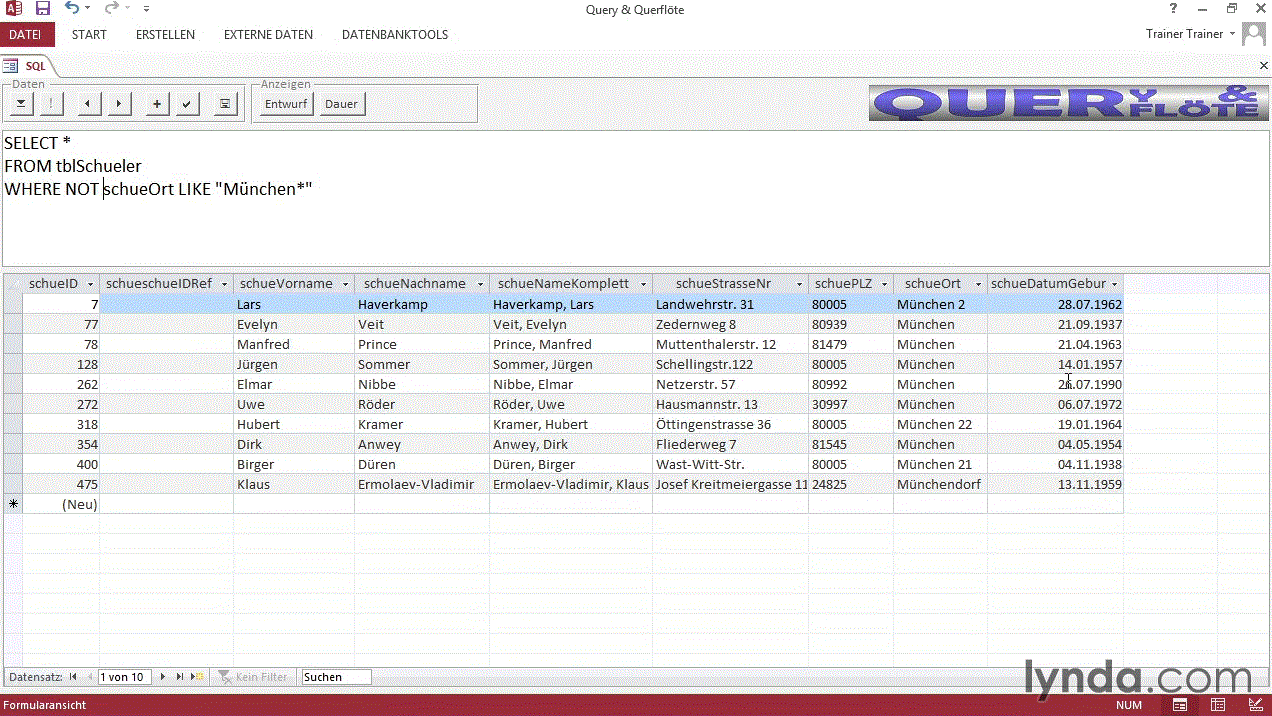Click the checkmark button in Daten group
The width and height of the screenshot is (1272, 716).
pyautogui.click(x=187, y=104)
